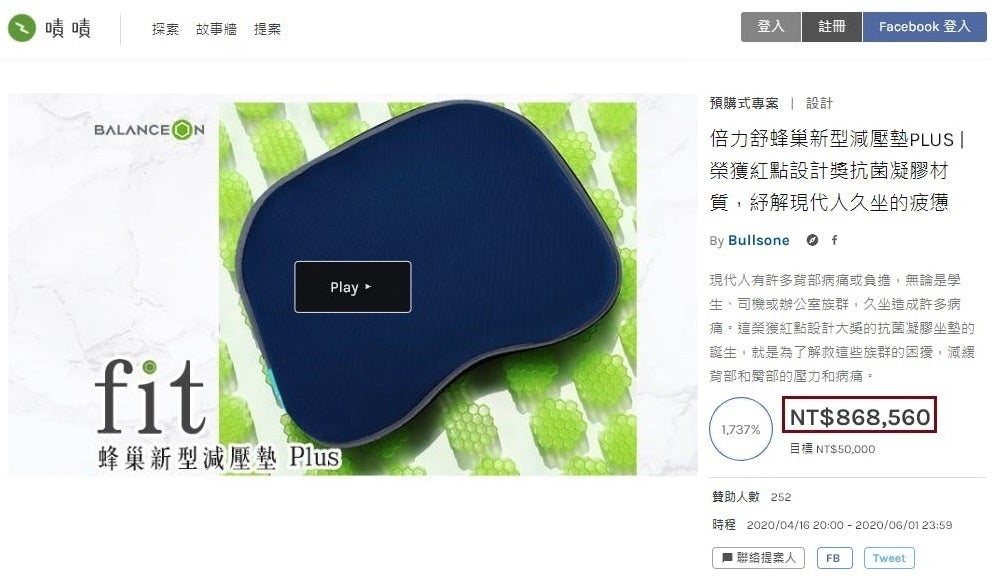This screenshot has width=996, height=579.
Task: Open Bullsone's Facebook page icon
Action: 835,240
